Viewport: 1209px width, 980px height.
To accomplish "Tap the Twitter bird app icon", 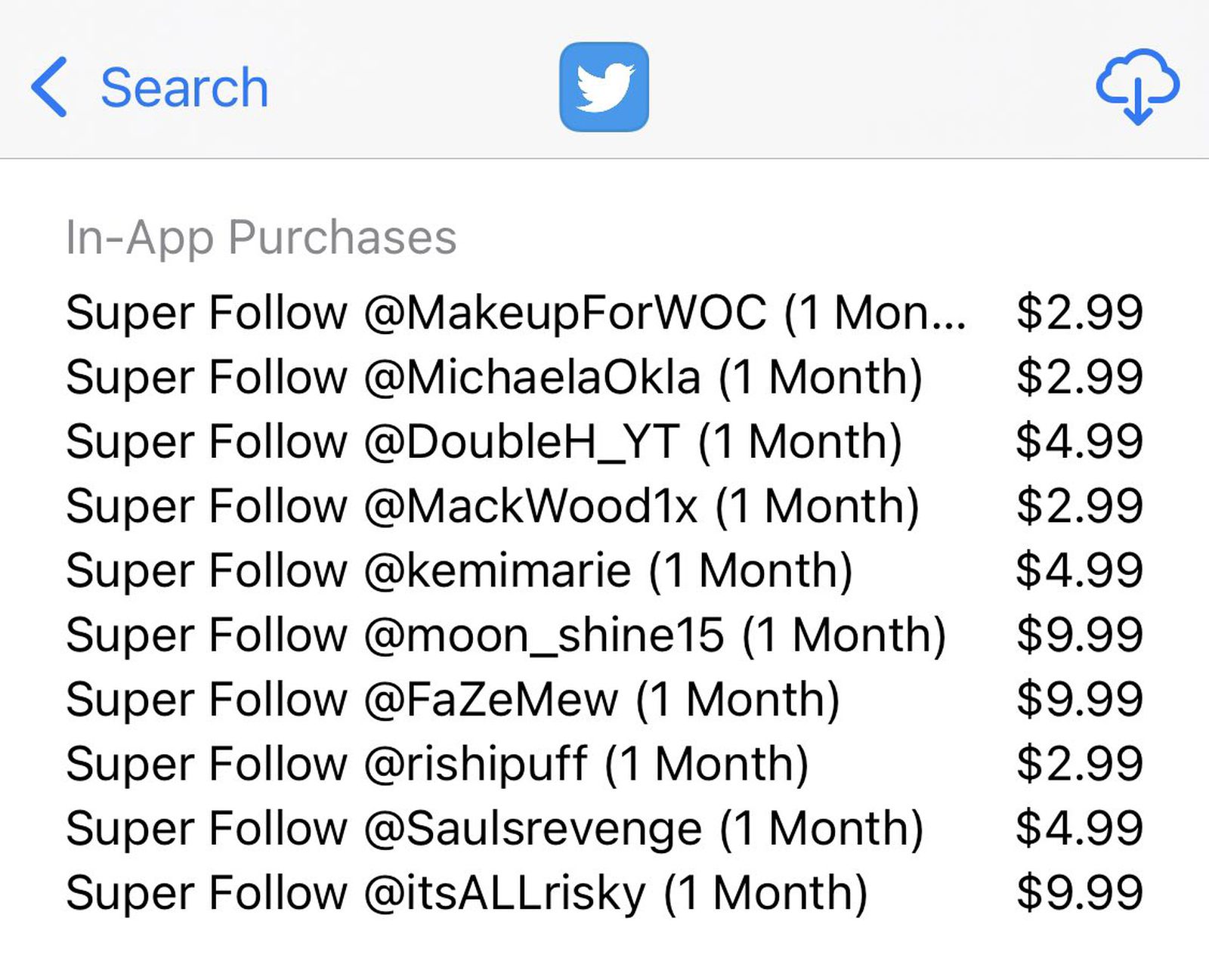I will 604,87.
